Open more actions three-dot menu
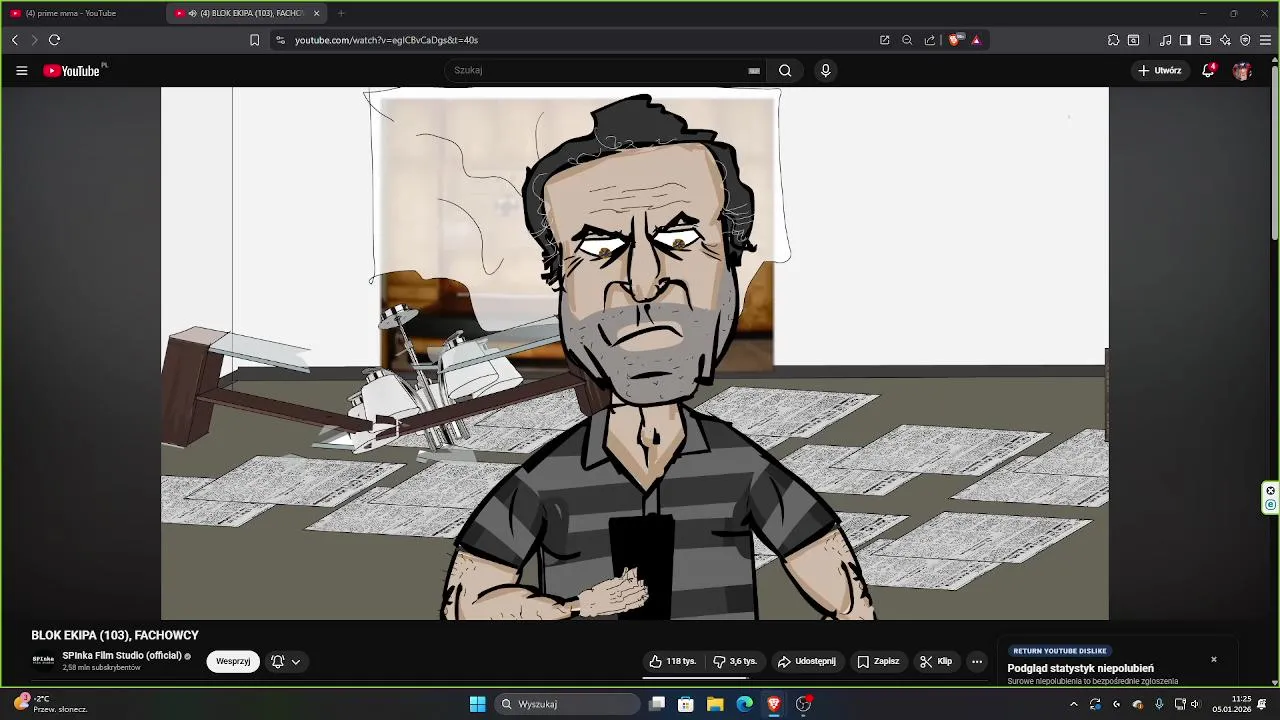The height and width of the screenshot is (720, 1280). [977, 661]
